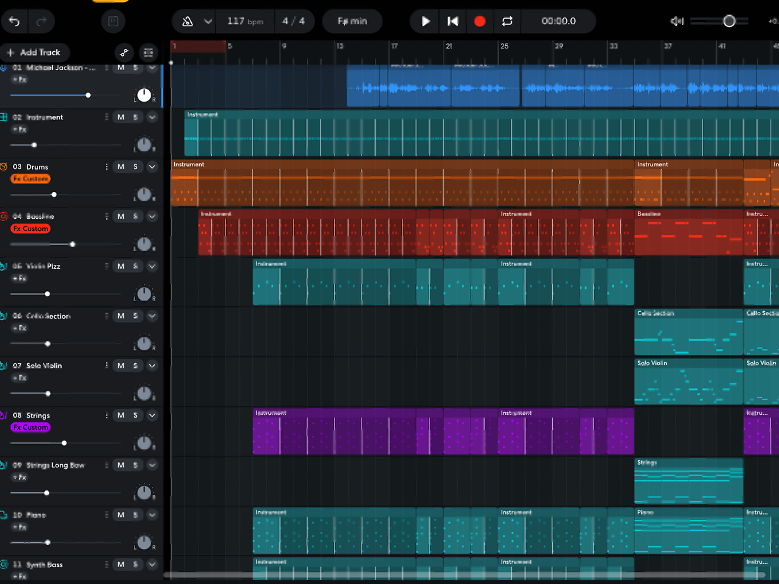
Task: Expand the 08 Strings track chevron
Action: [152, 416]
